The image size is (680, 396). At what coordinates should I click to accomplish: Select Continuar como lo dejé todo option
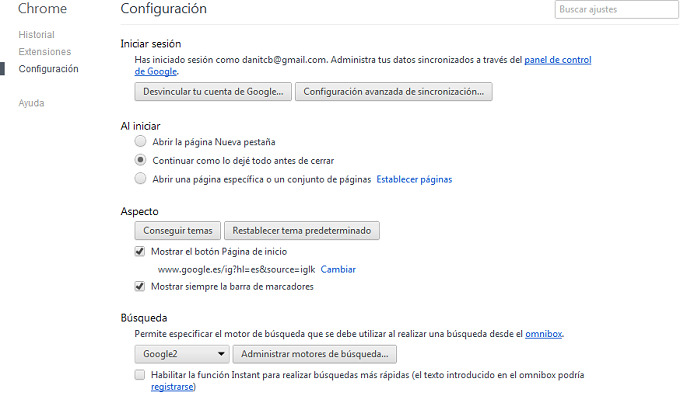tap(140, 160)
